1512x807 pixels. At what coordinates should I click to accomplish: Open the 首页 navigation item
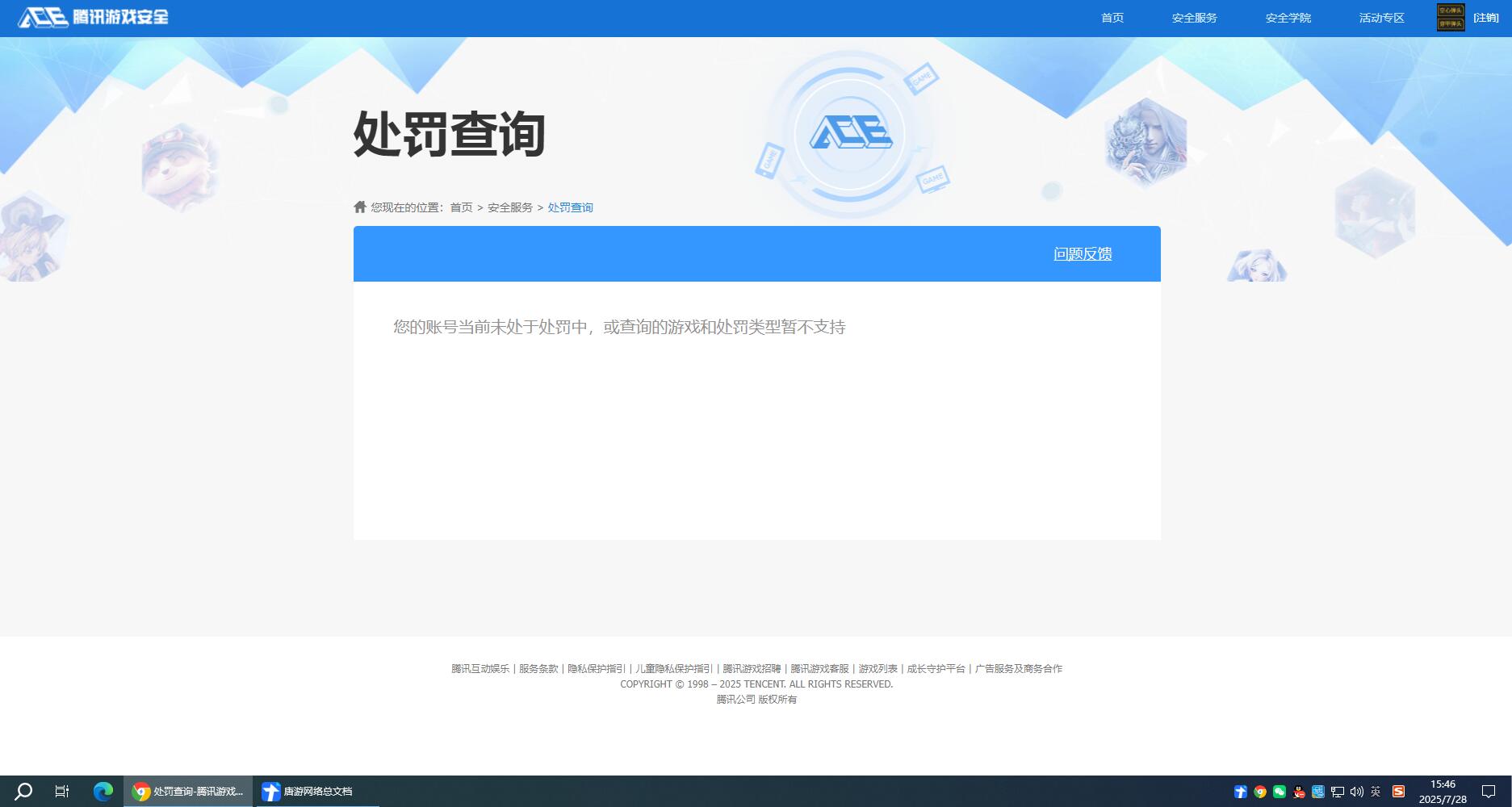point(1112,18)
